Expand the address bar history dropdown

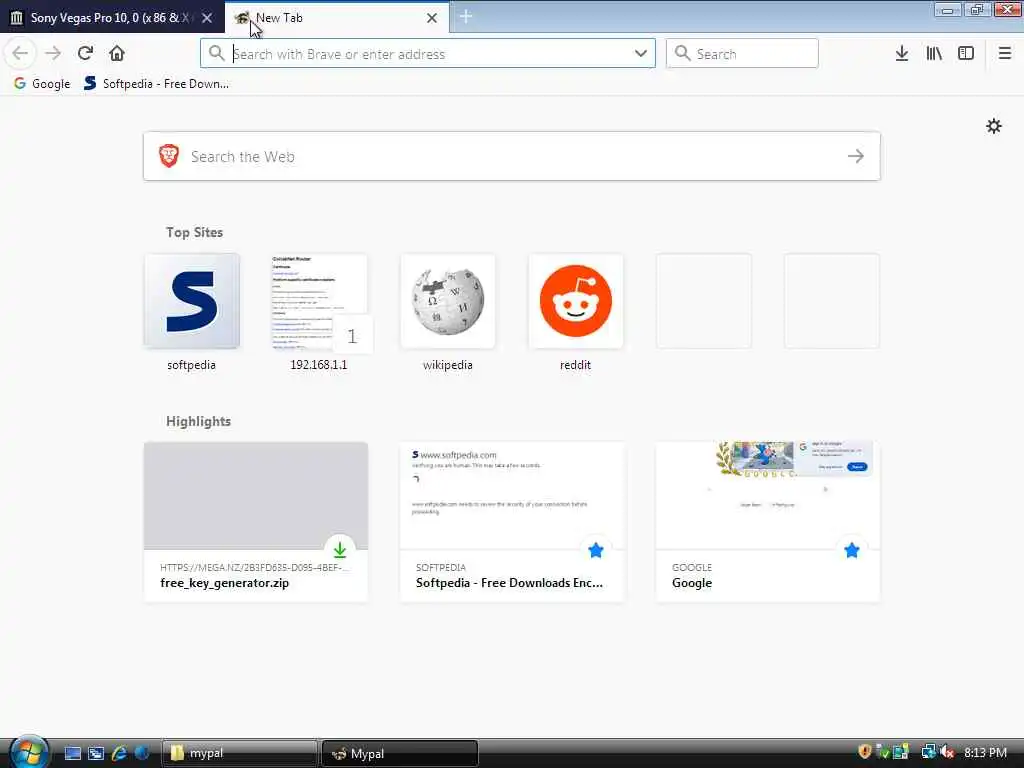[641, 54]
